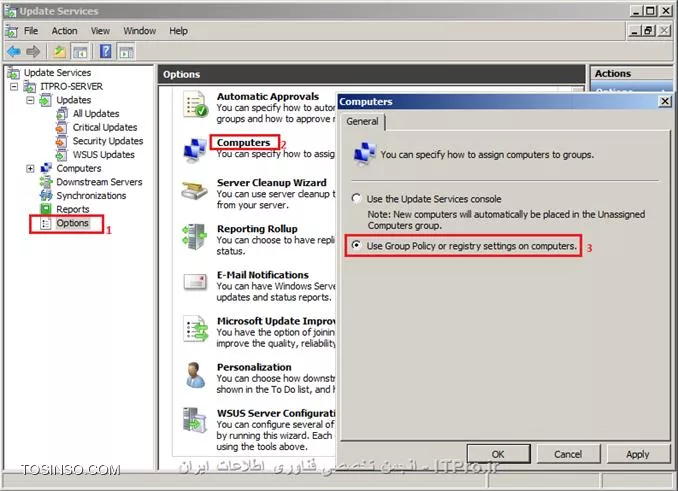The image size is (678, 491).
Task: Open the File menu
Action: (x=31, y=31)
